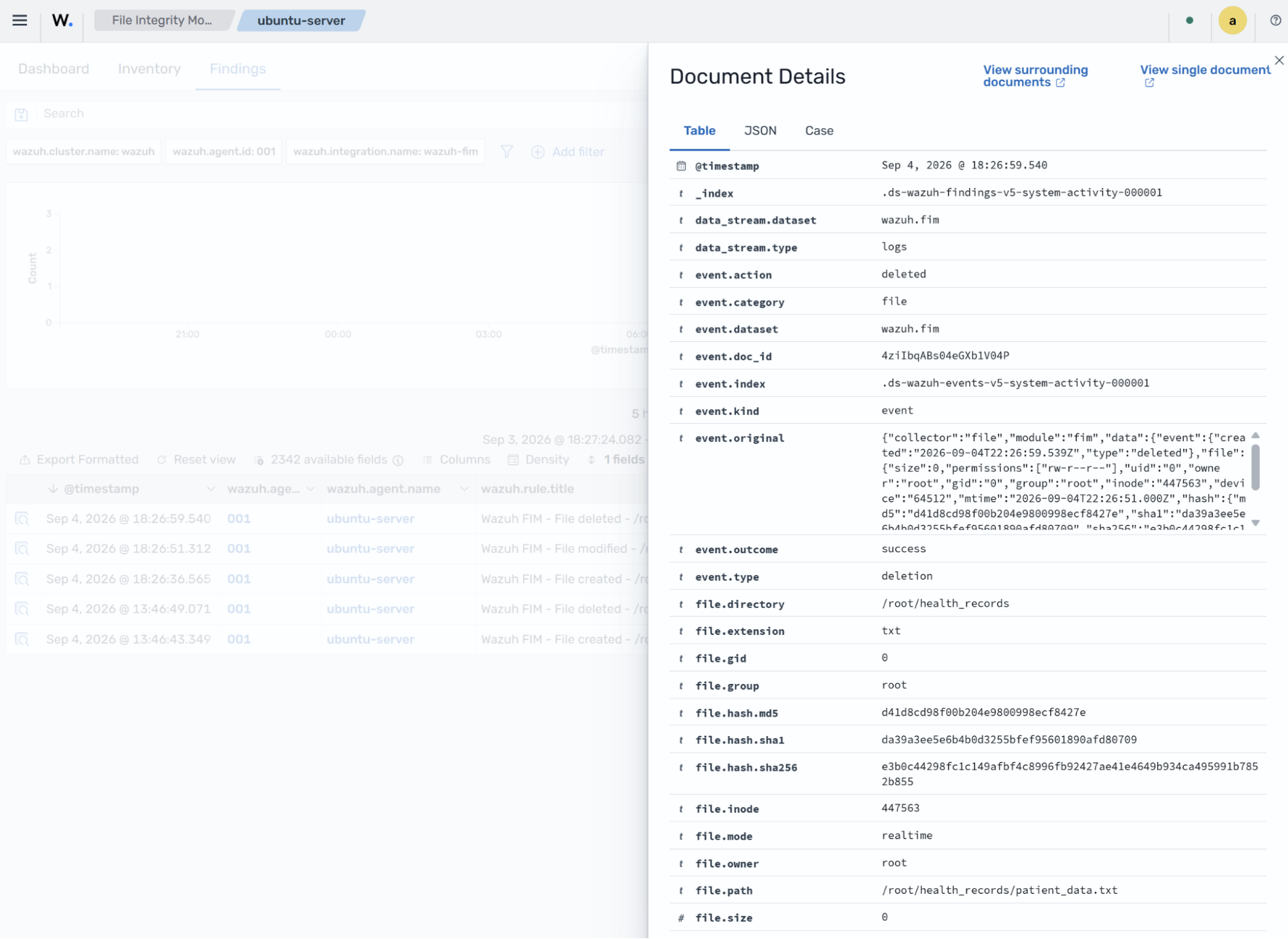1288x939 pixels.
Task: Open the wazuh.age... column header menu
Action: click(x=311, y=489)
